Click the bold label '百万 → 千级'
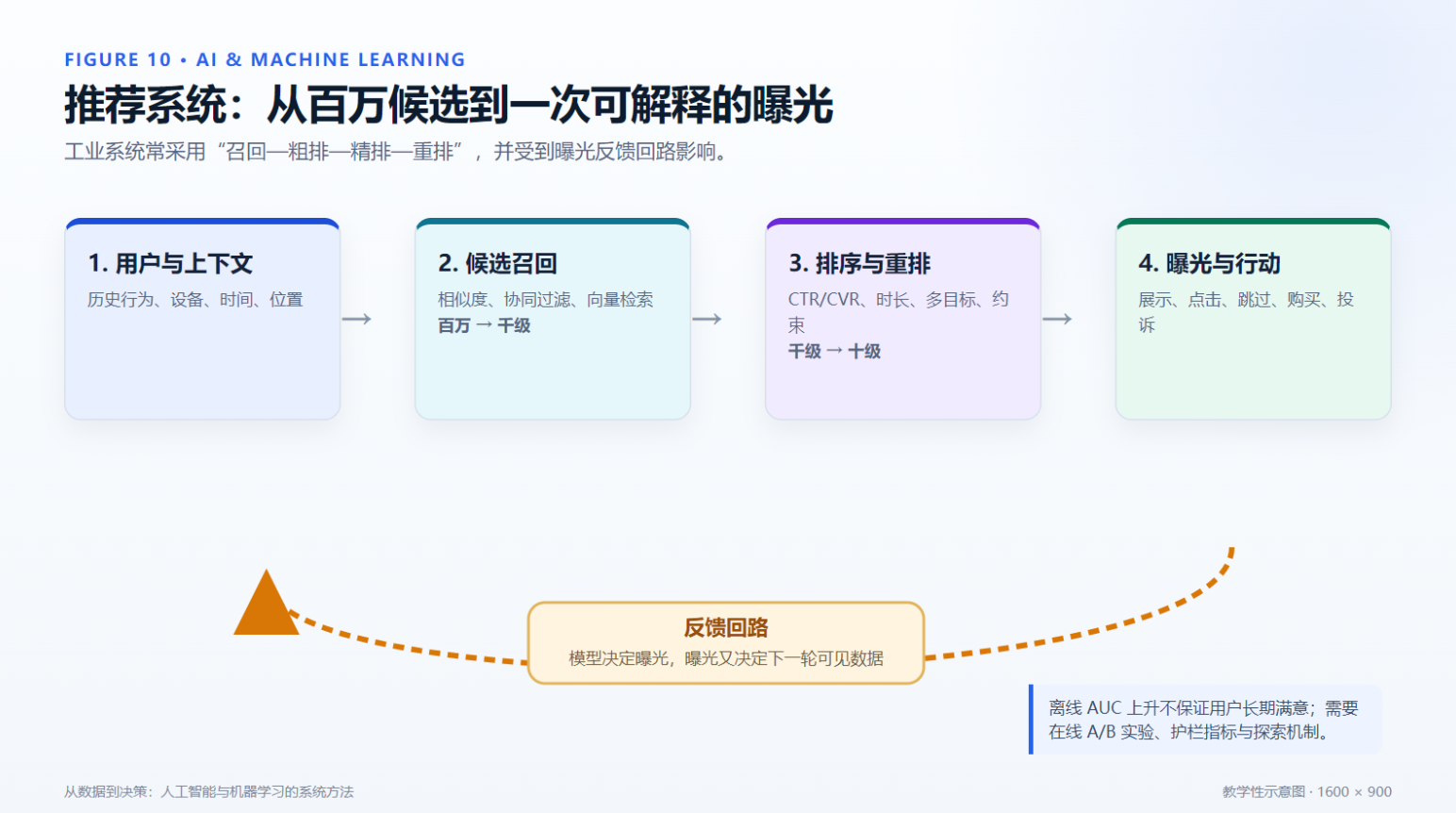The width and height of the screenshot is (1456, 813). point(485,325)
